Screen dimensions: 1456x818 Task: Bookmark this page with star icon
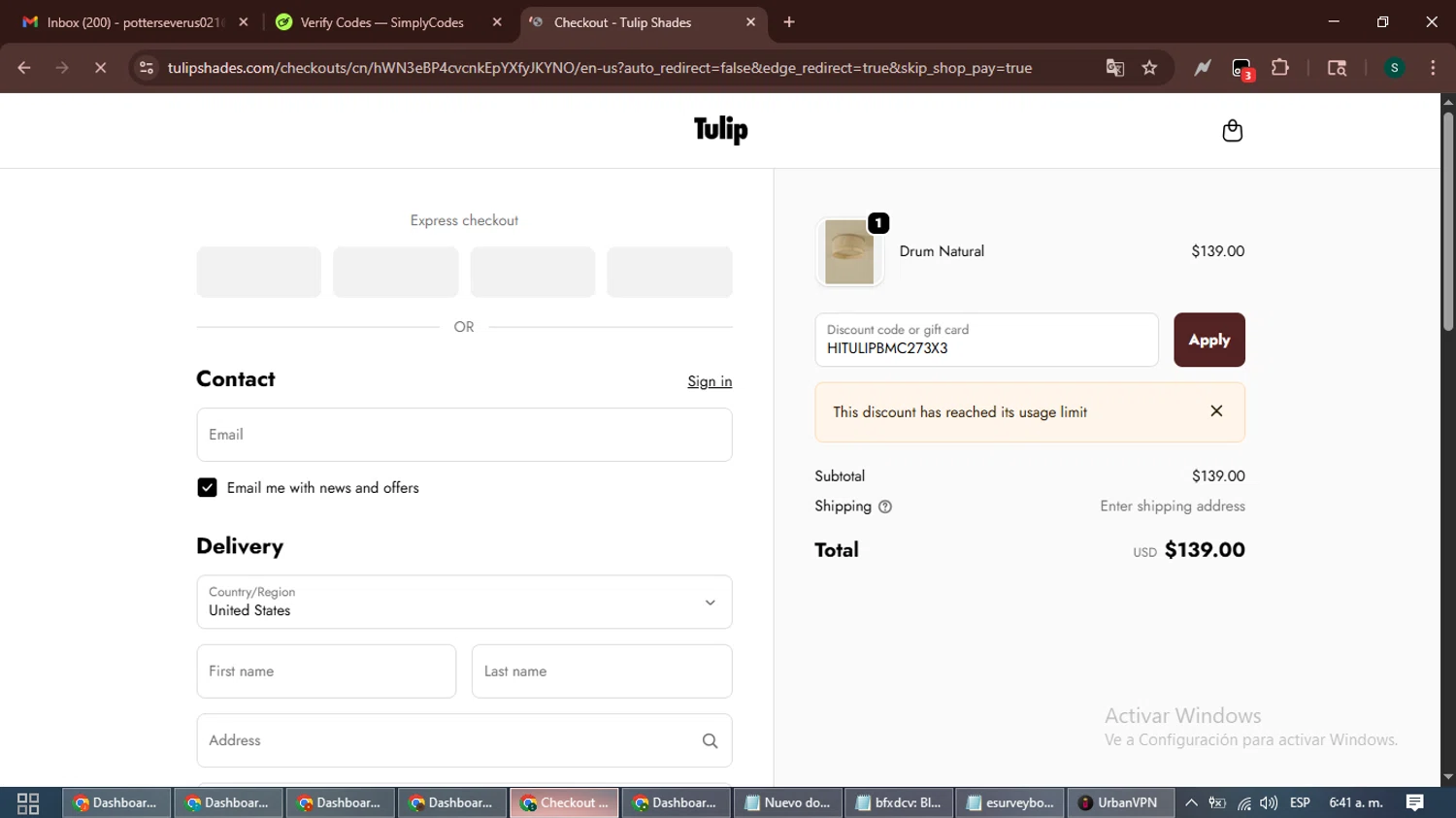[x=1150, y=68]
